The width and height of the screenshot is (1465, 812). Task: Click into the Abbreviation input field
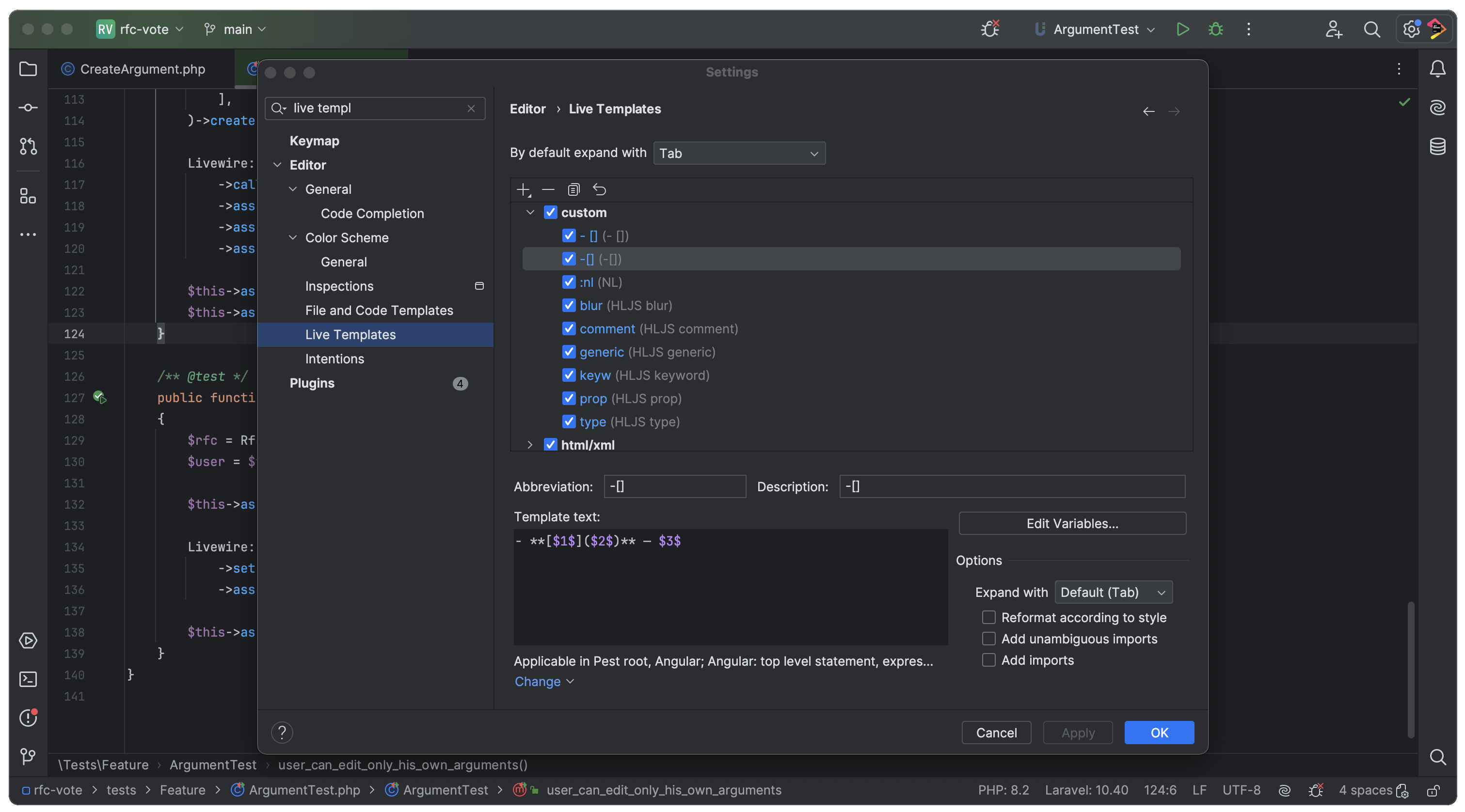tap(674, 486)
